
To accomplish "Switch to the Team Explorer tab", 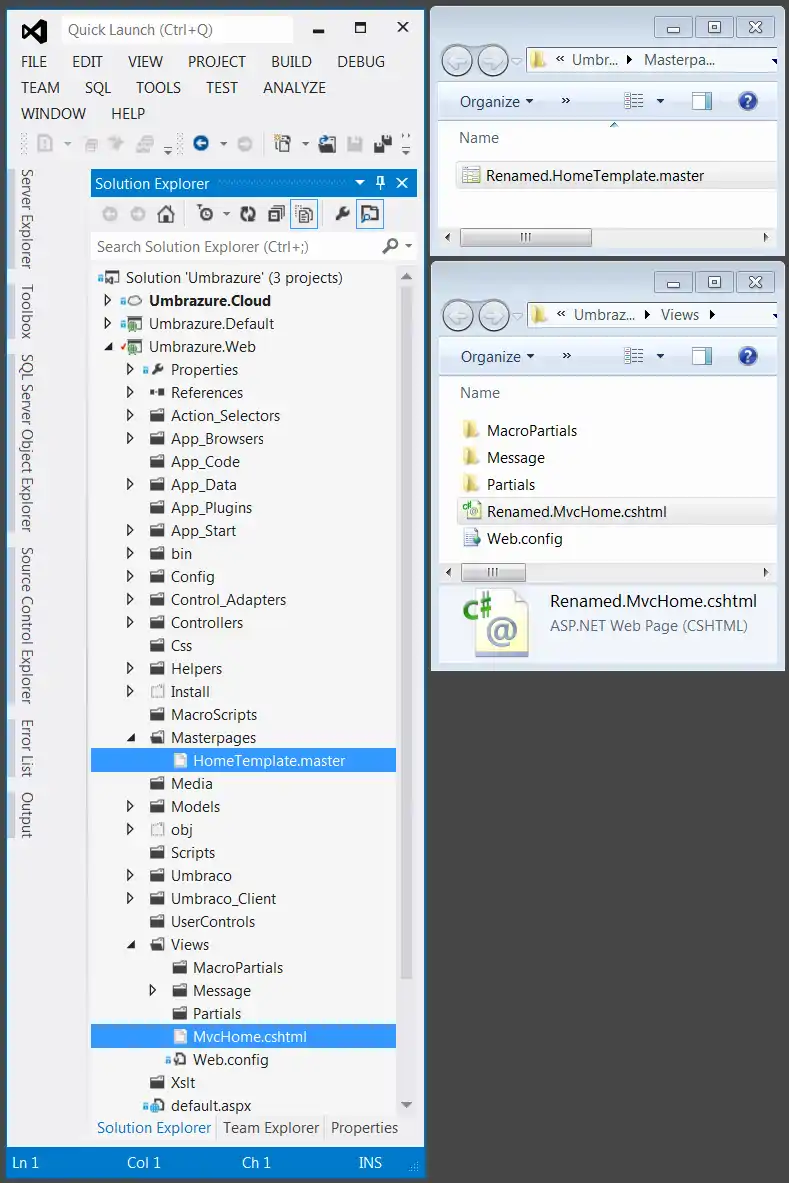I will click(x=271, y=1128).
